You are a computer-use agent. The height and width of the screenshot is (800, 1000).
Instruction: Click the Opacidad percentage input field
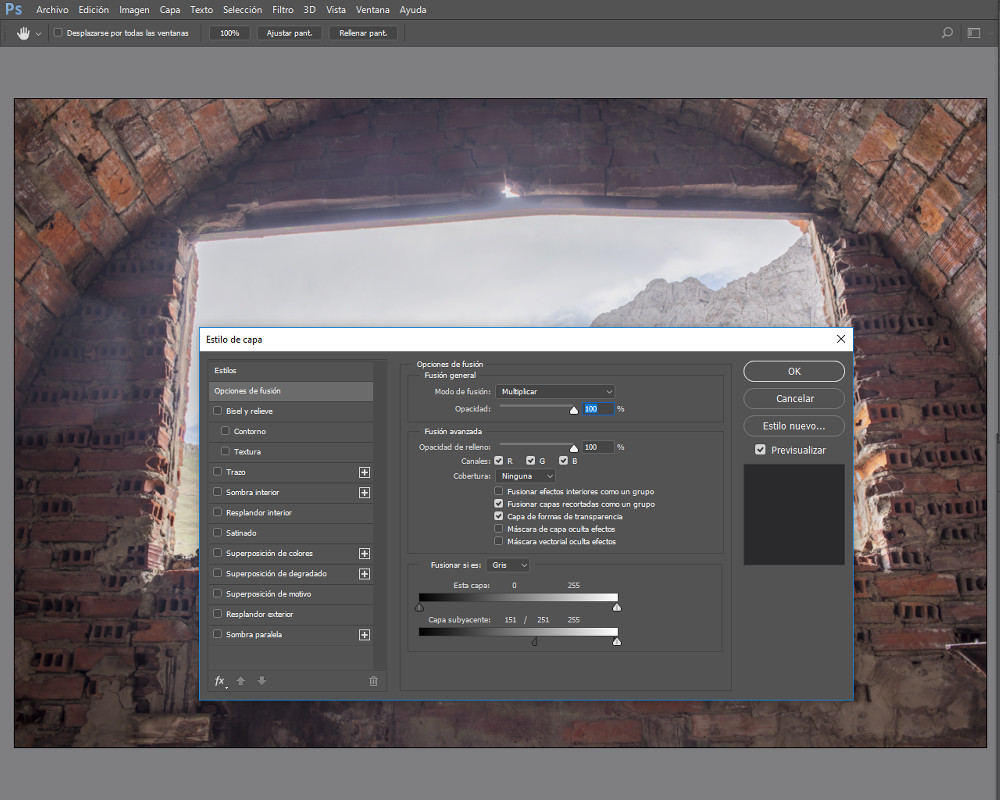pyautogui.click(x=597, y=409)
